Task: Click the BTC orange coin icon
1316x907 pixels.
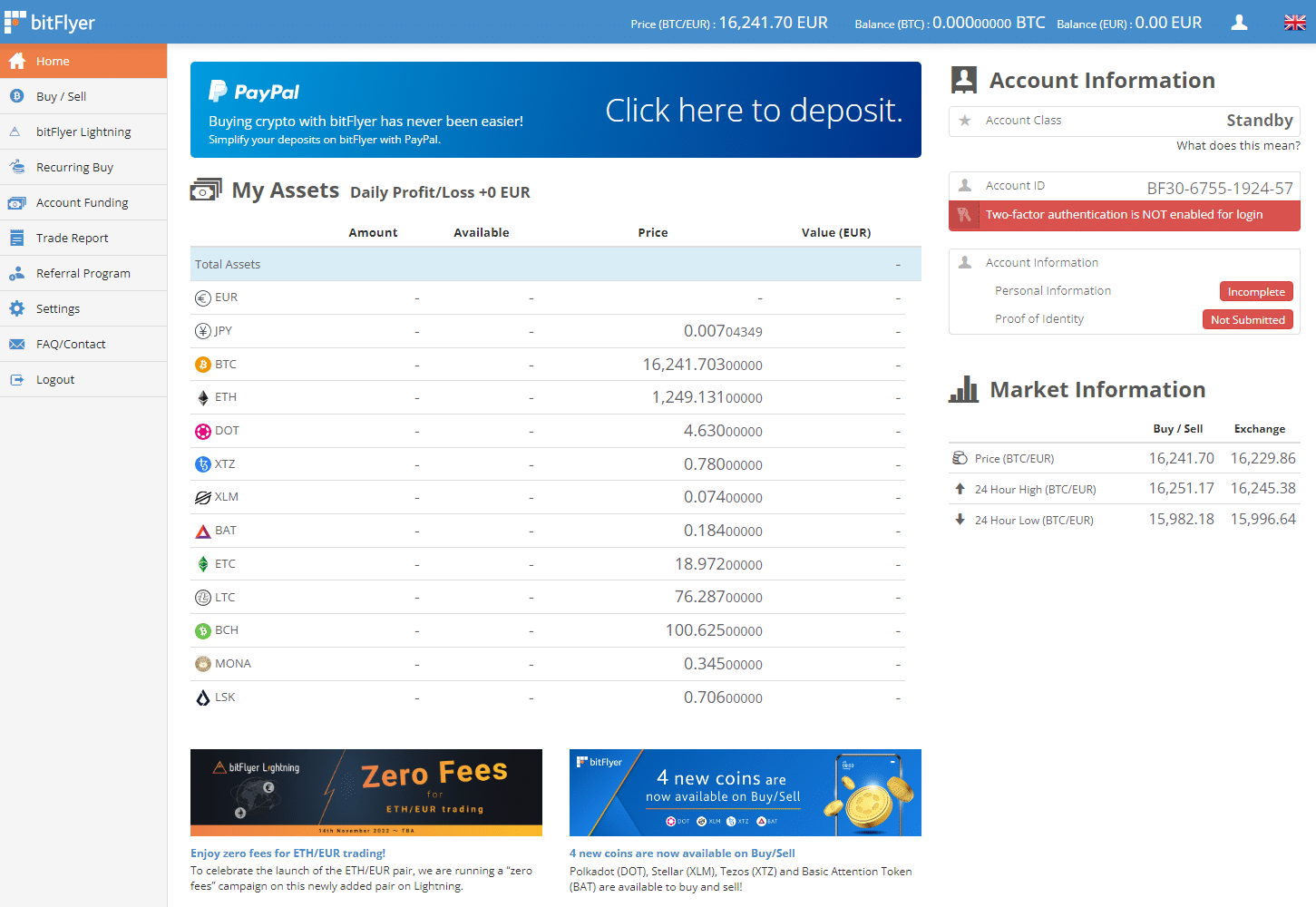Action: click(x=203, y=365)
